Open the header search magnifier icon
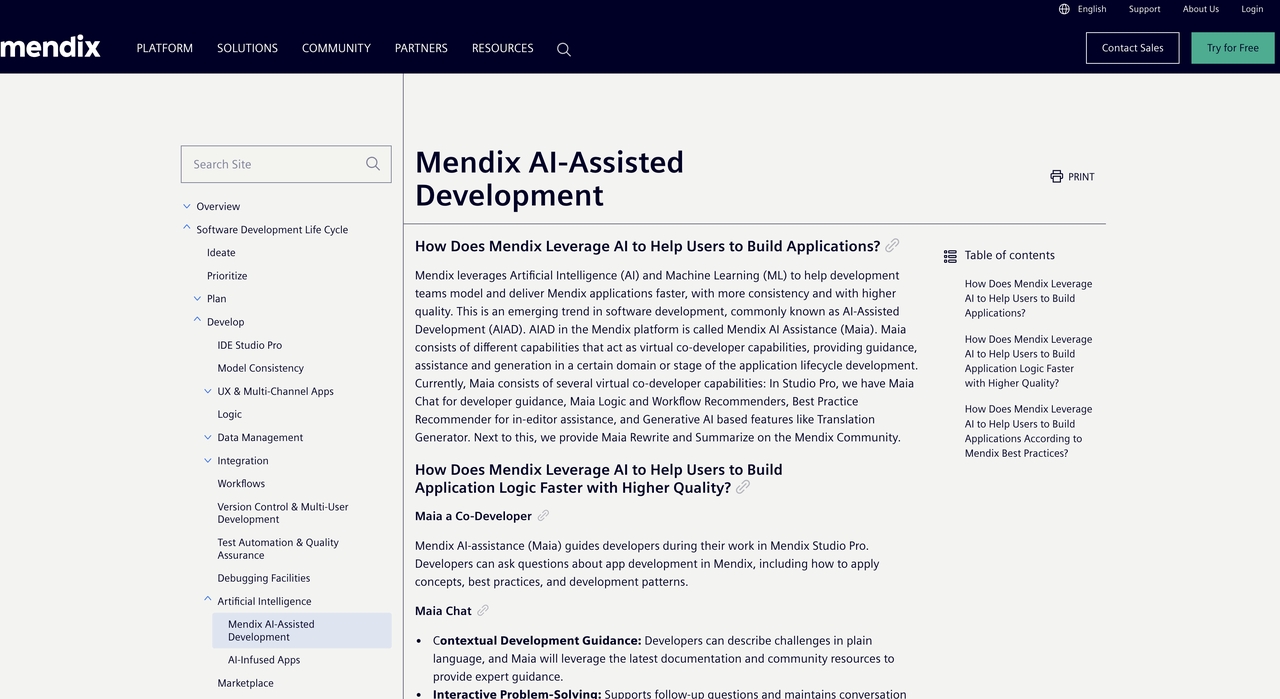The image size is (1280, 699). 564,49
